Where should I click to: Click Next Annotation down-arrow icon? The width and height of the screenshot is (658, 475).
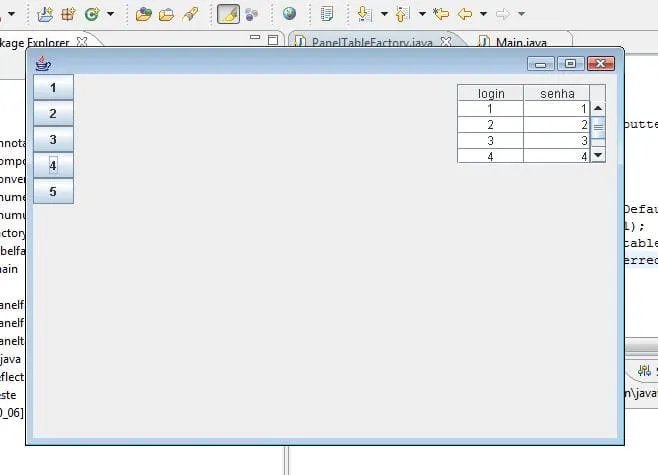[365, 14]
